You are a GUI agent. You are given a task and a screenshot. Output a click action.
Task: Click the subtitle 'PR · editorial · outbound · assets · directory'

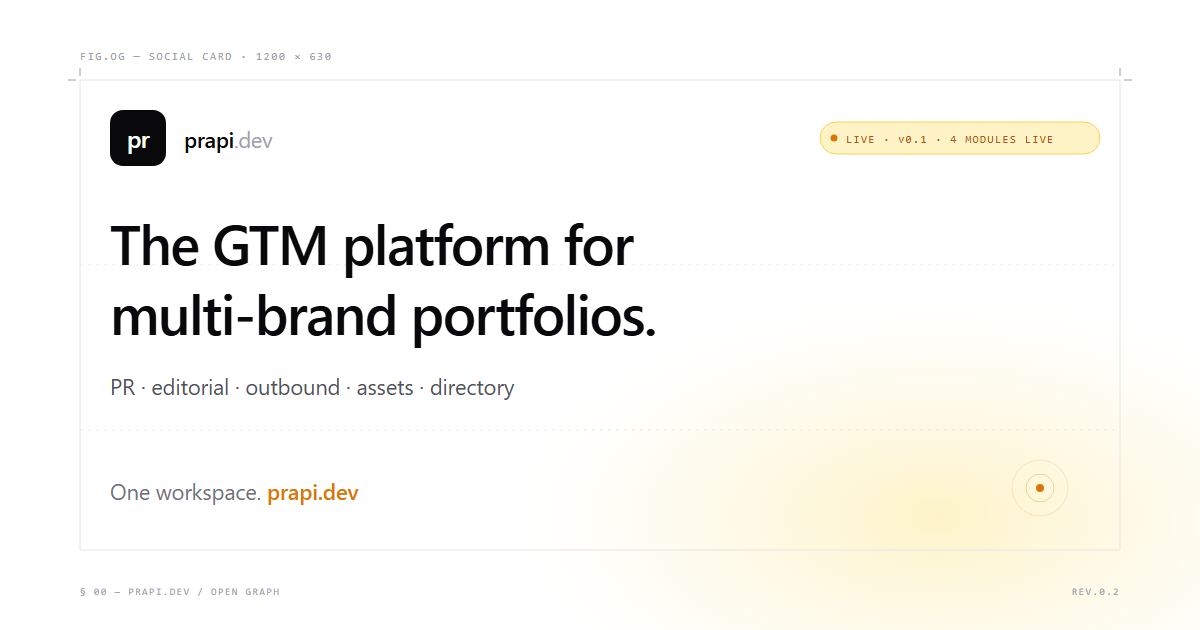pyautogui.click(x=312, y=388)
